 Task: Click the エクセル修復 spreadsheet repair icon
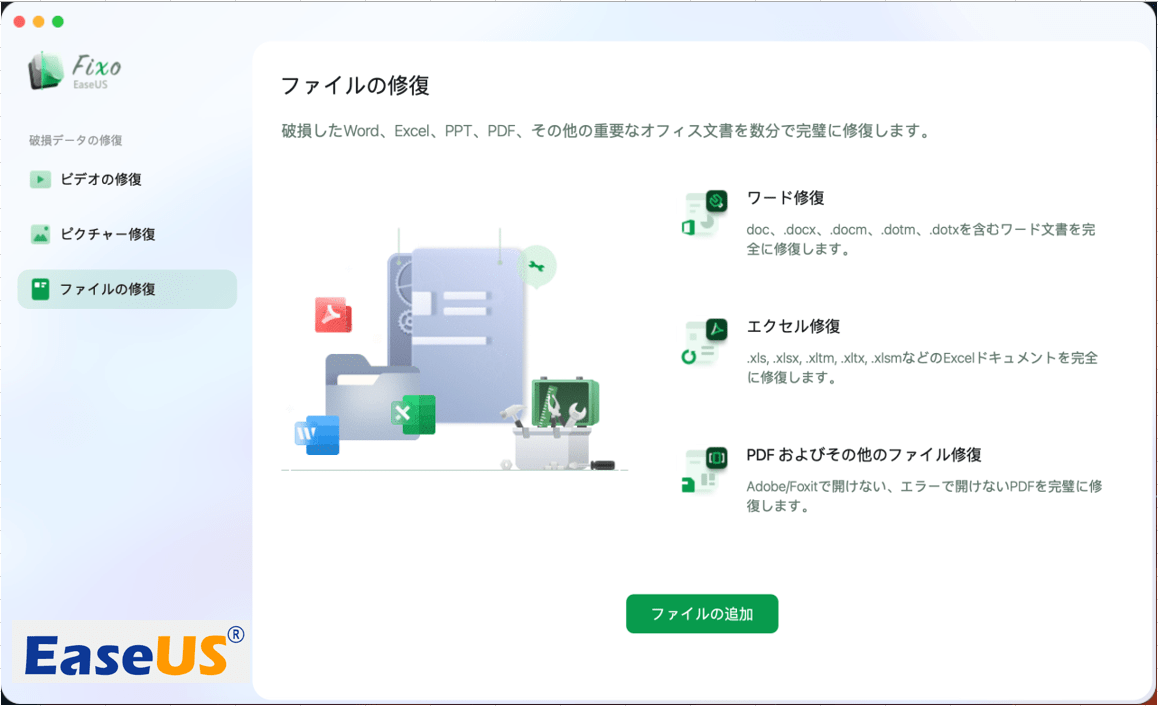pos(703,340)
